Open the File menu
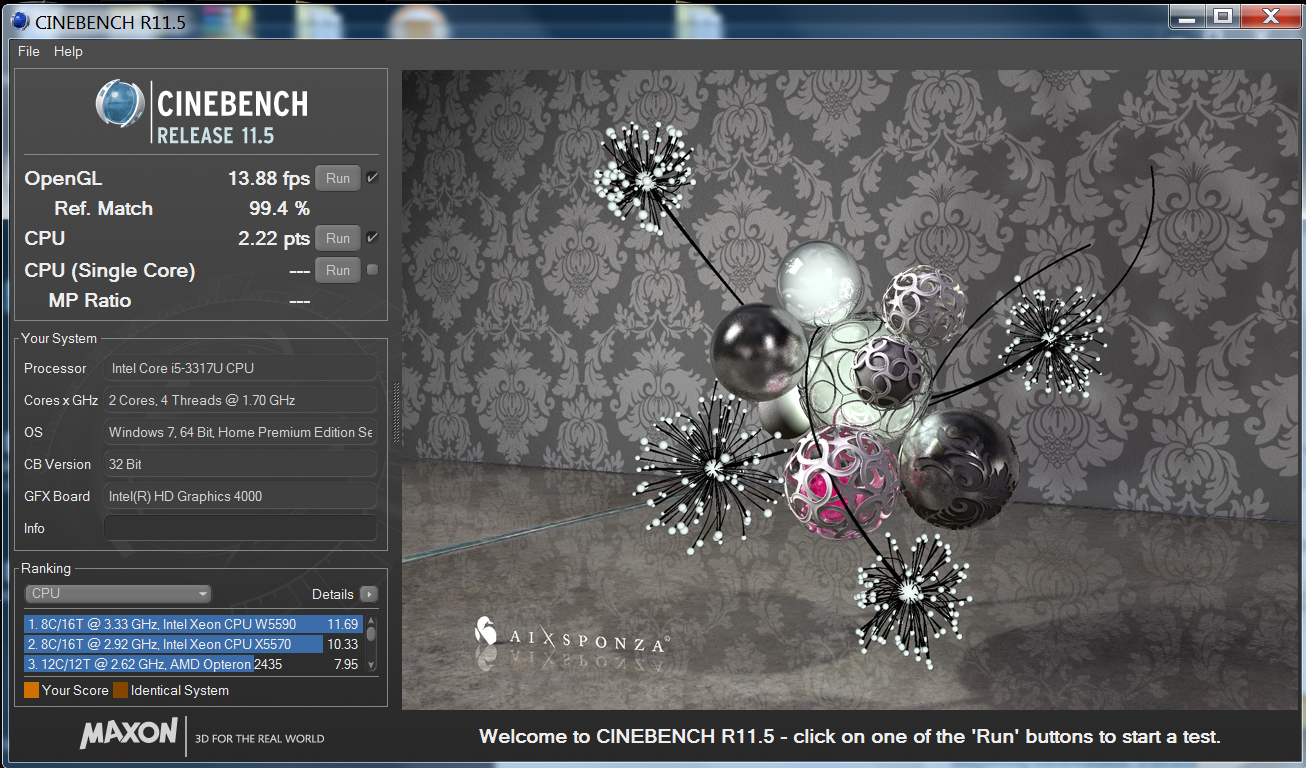1306x768 pixels. pyautogui.click(x=29, y=51)
